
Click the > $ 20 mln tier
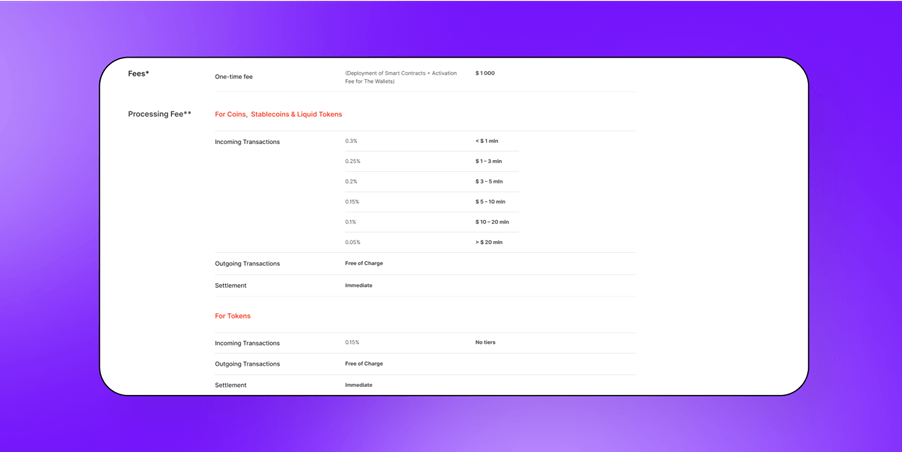tap(489, 242)
